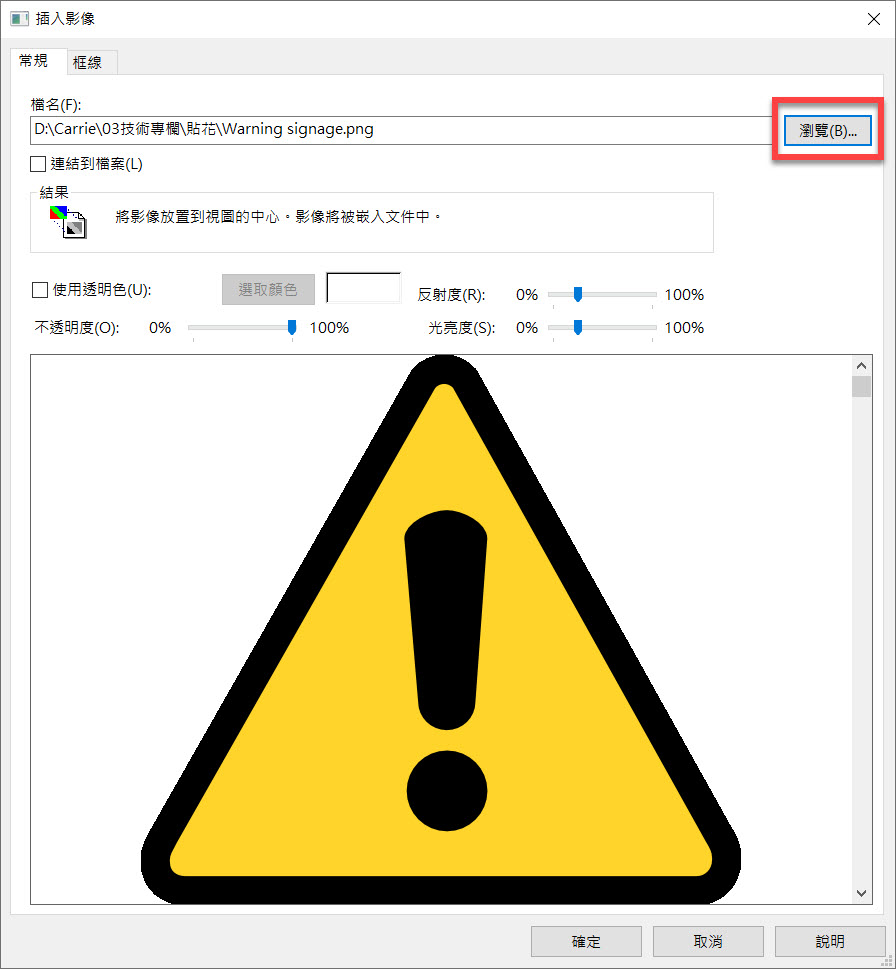Click the embedded image result icon
Image resolution: width=896 pixels, height=969 pixels.
[x=68, y=222]
